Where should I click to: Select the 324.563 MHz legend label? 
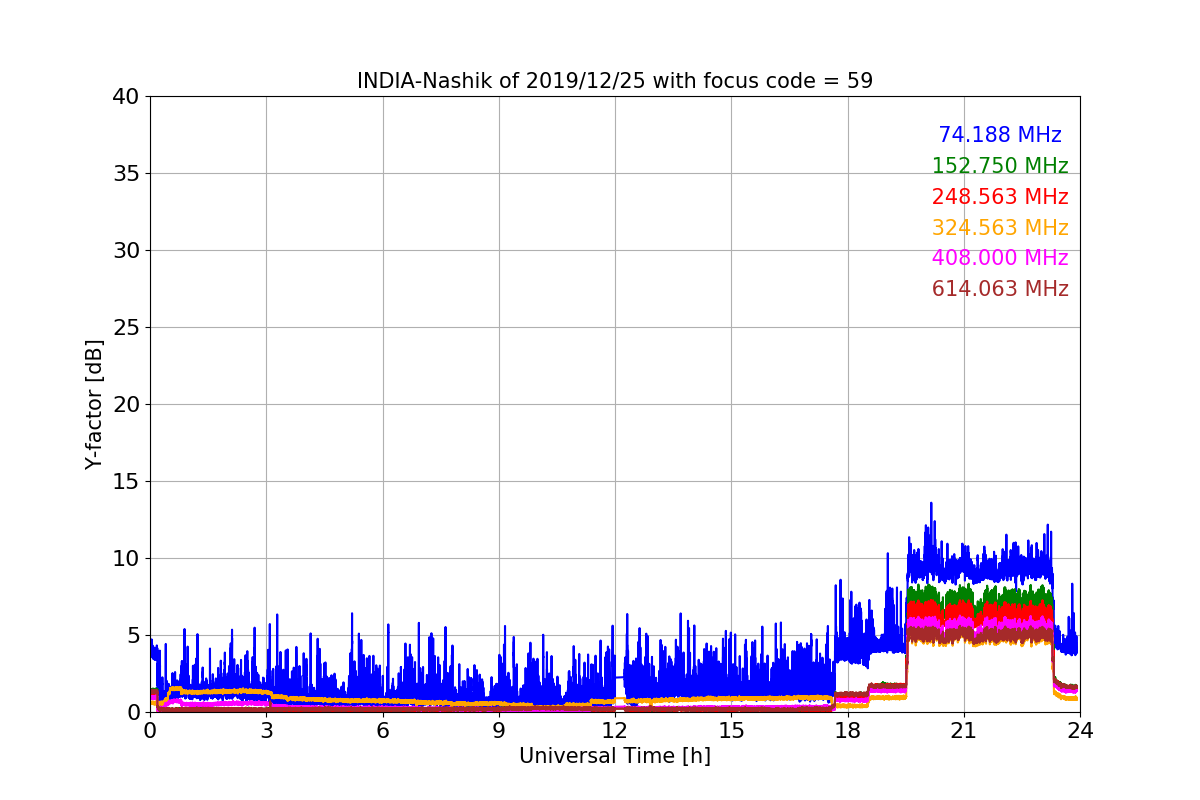coord(1000,228)
